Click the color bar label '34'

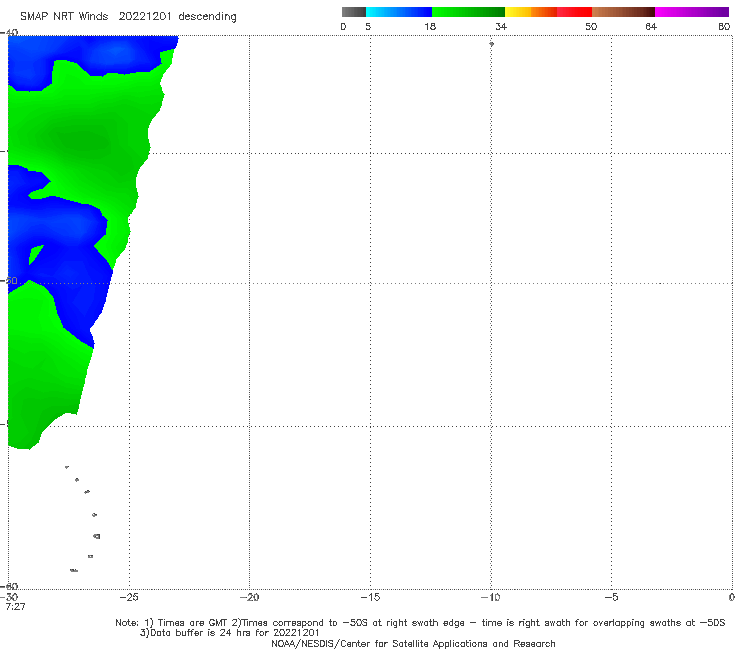tap(501, 26)
